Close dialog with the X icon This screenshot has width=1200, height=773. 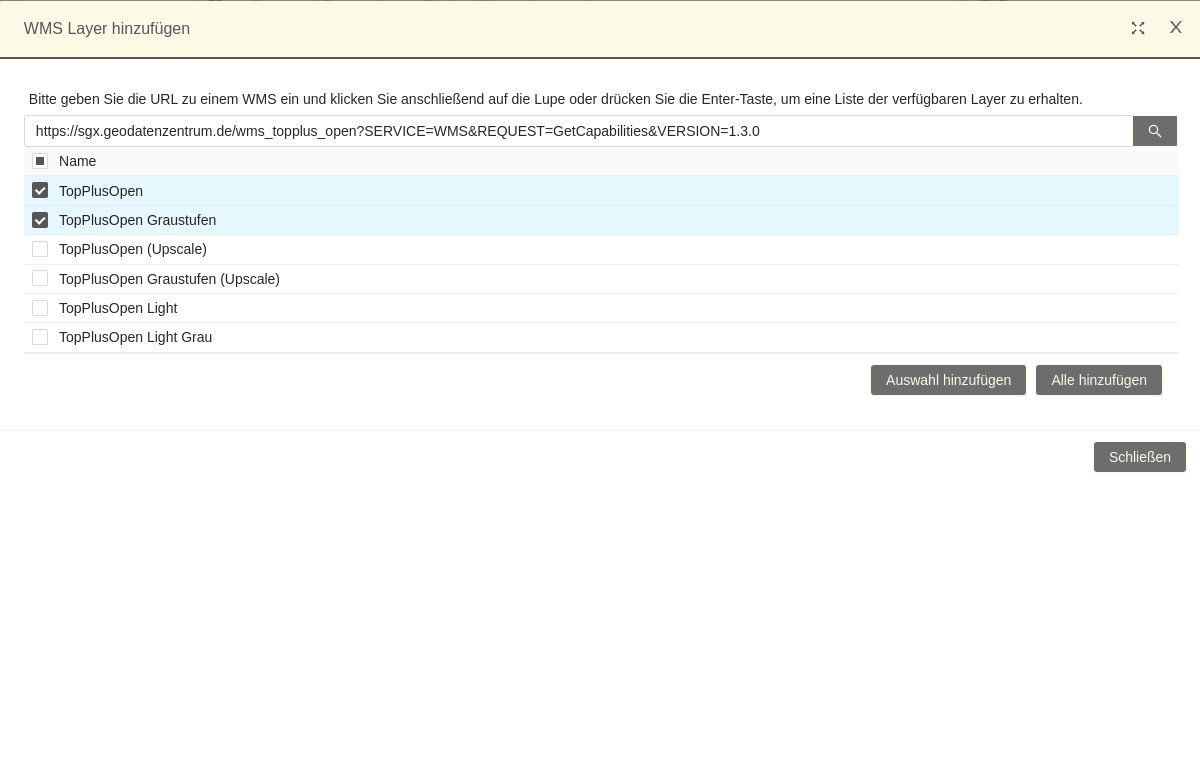click(1176, 28)
